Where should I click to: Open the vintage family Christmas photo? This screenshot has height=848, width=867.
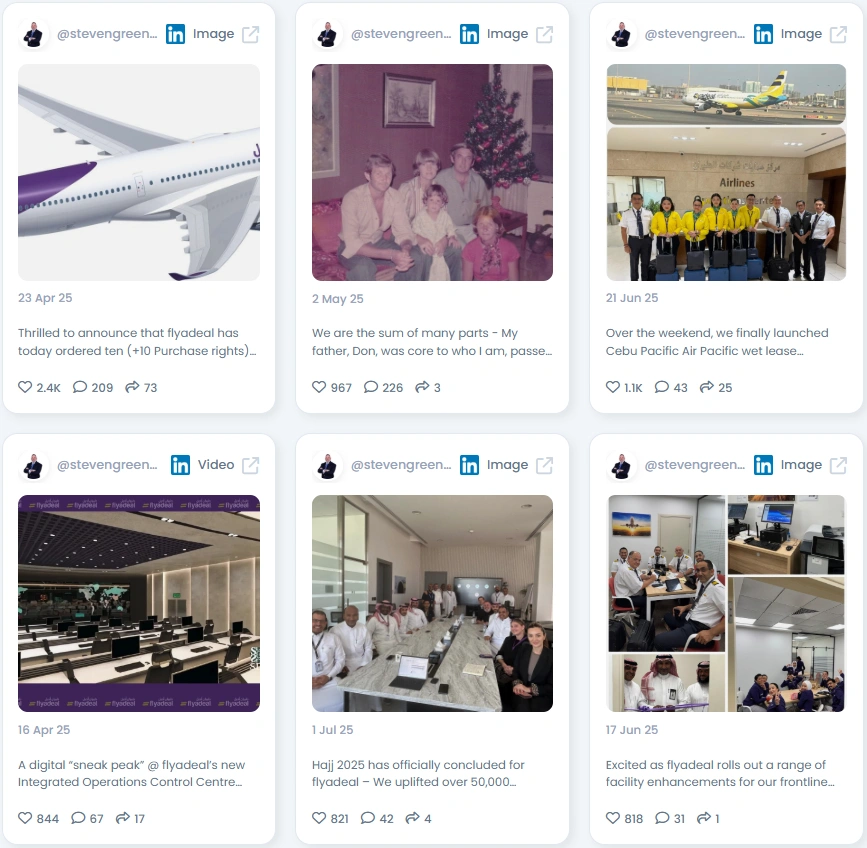(432, 172)
